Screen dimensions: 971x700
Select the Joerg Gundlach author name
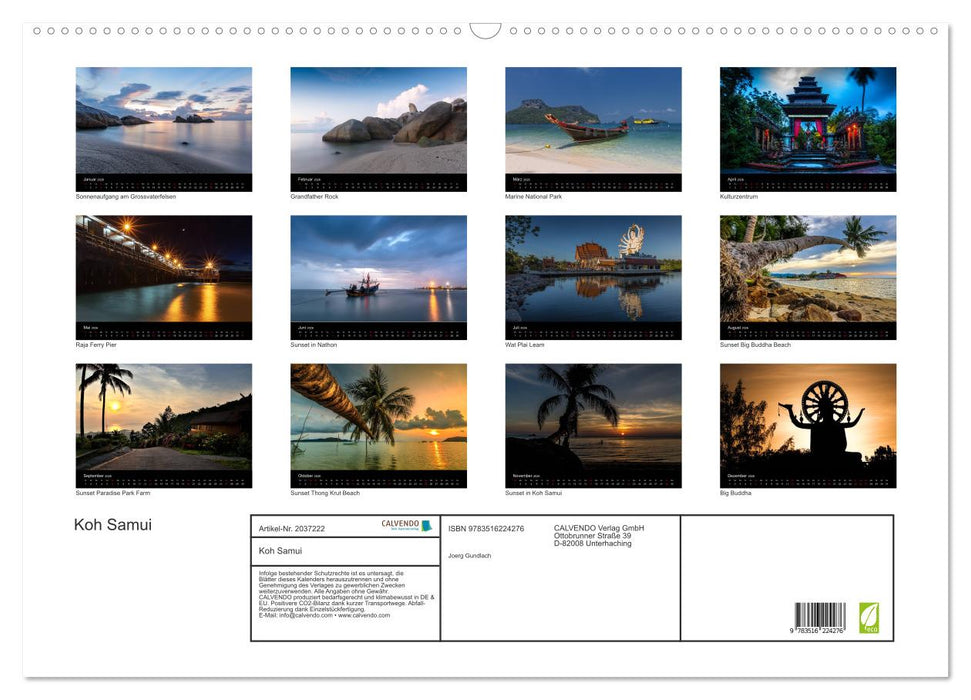pyautogui.click(x=470, y=555)
